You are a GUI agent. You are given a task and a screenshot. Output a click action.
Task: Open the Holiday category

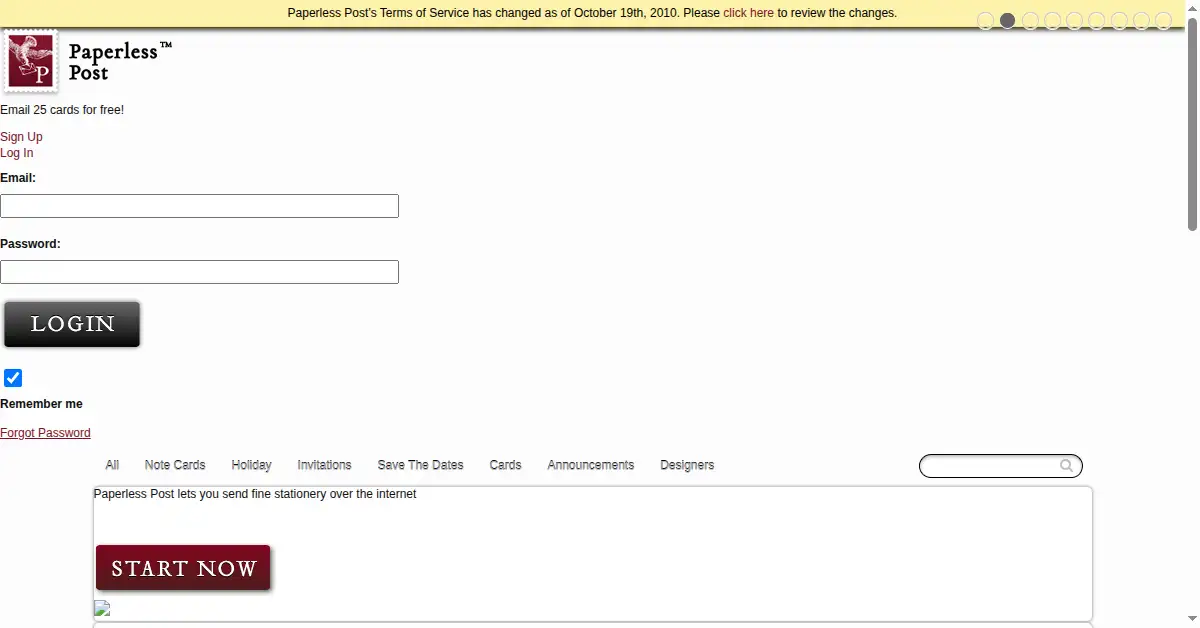pyautogui.click(x=251, y=465)
